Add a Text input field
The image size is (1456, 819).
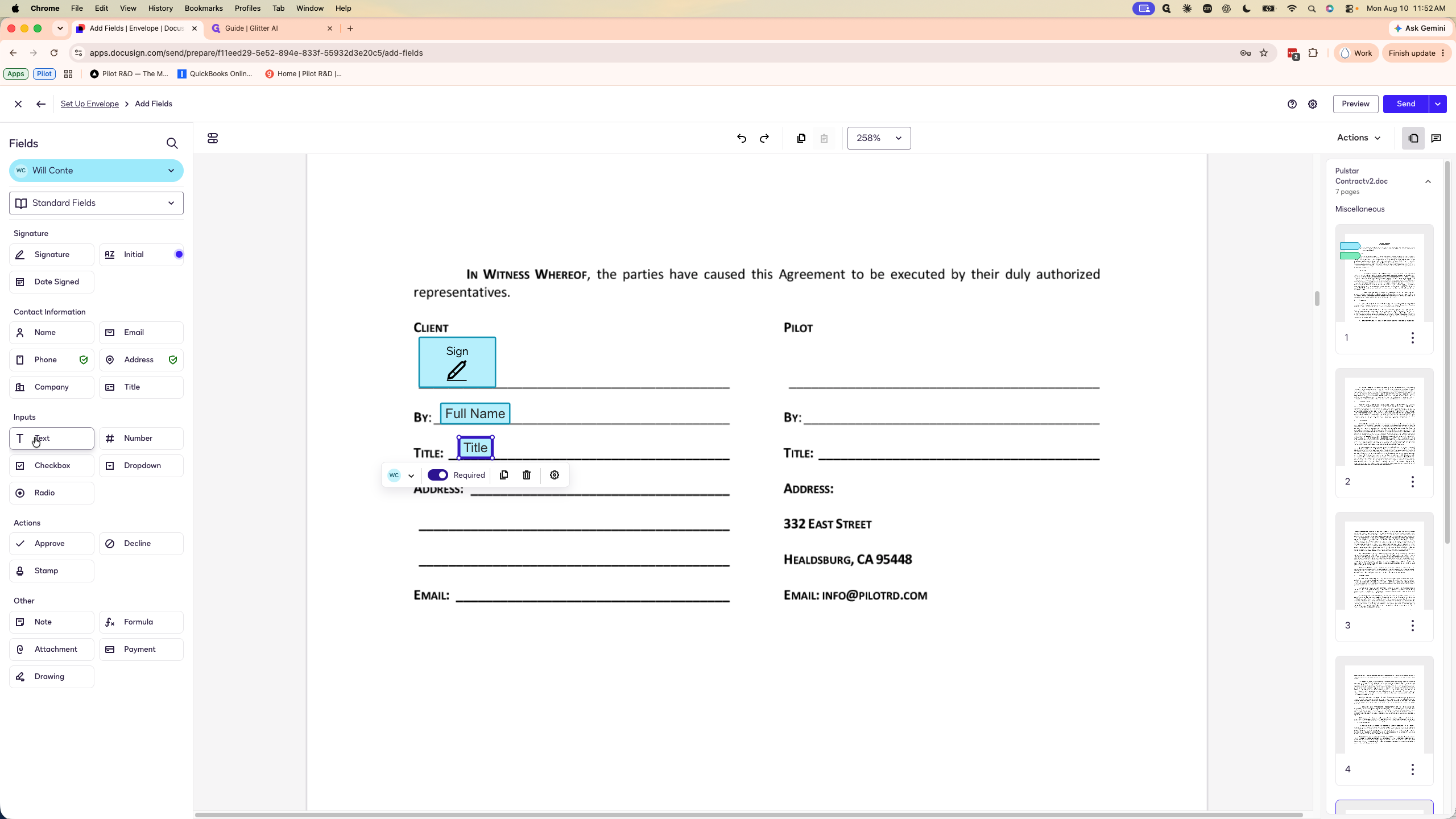[52, 439]
